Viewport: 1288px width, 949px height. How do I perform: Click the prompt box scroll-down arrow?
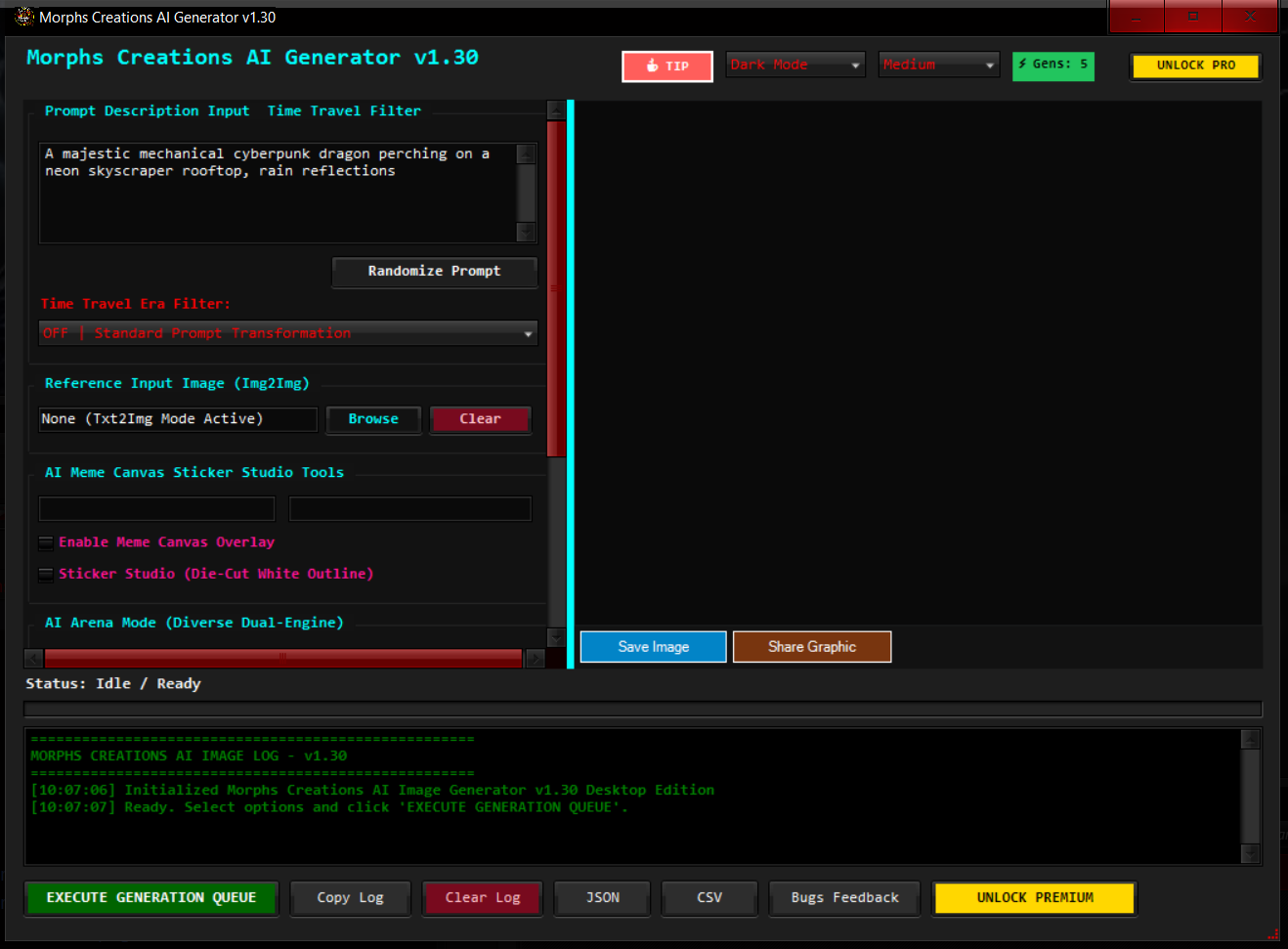click(x=526, y=232)
